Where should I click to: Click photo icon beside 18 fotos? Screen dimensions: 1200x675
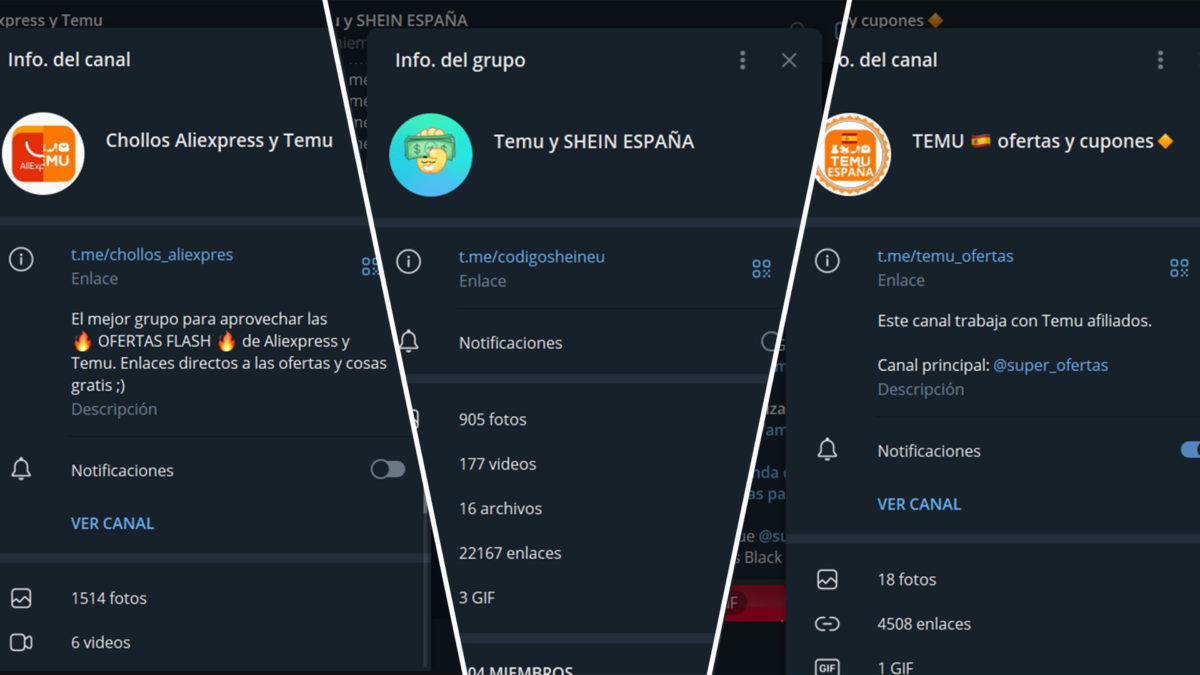point(827,579)
